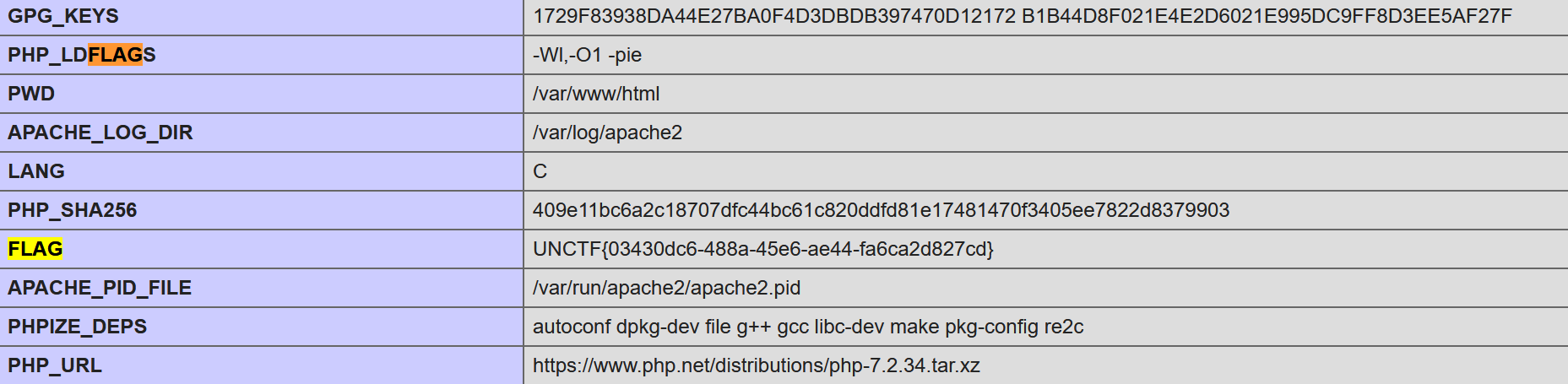Click the GPG_KEYS long hexadecimal value

pyautogui.click(x=1022, y=16)
